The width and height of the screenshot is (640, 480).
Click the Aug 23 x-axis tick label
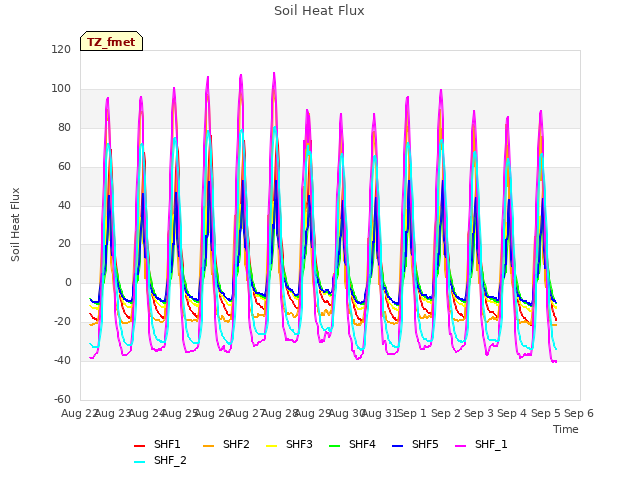point(113,413)
